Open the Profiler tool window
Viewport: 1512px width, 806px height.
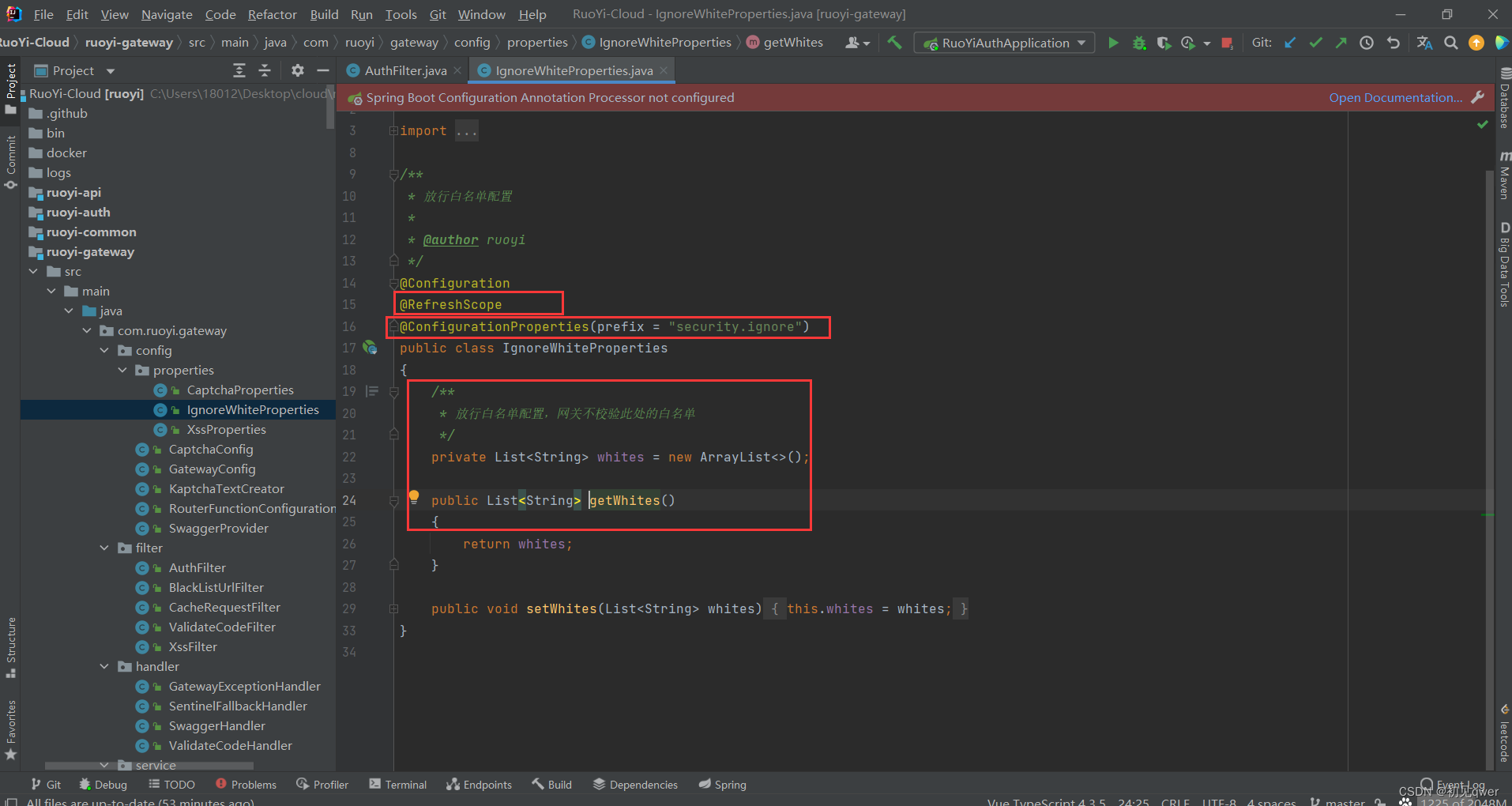[322, 784]
